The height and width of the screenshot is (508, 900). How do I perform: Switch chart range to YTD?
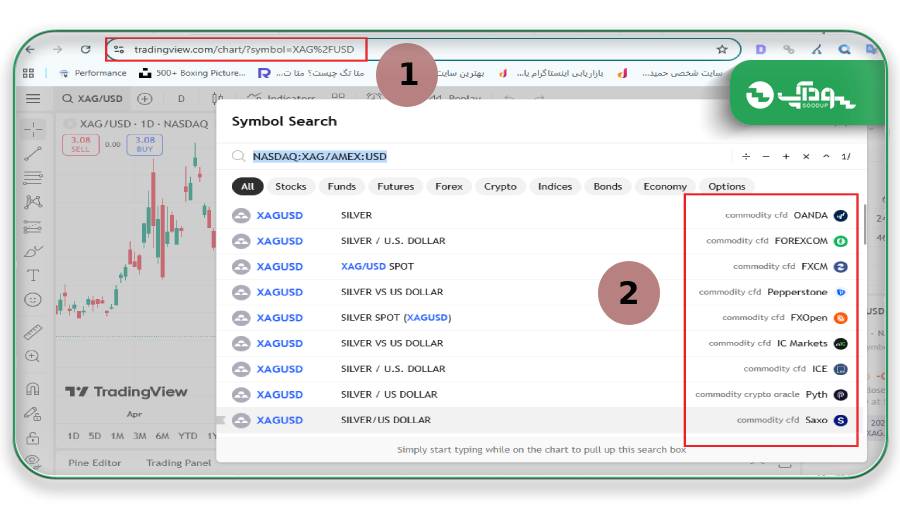click(x=188, y=436)
